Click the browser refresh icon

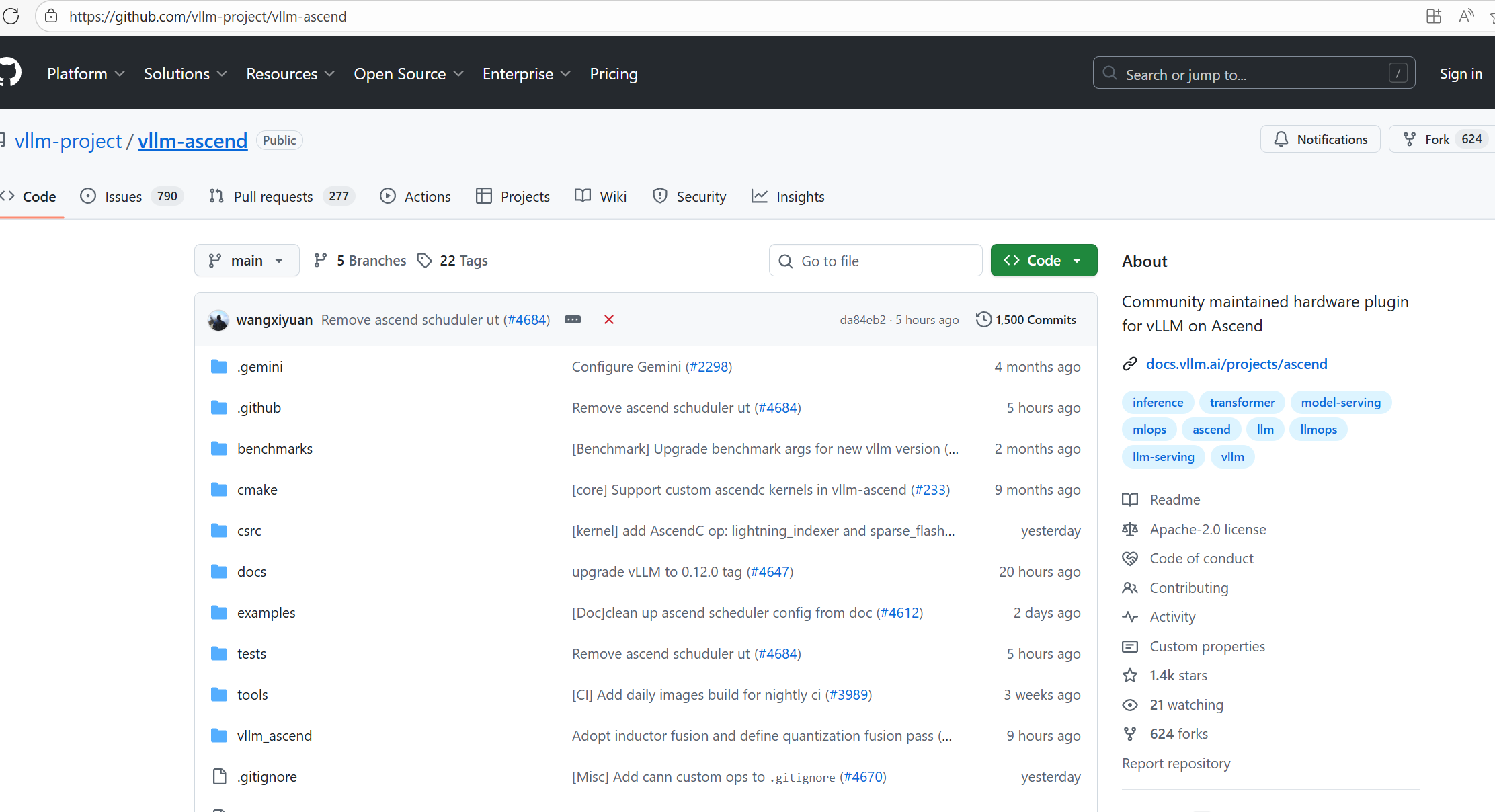[x=11, y=16]
